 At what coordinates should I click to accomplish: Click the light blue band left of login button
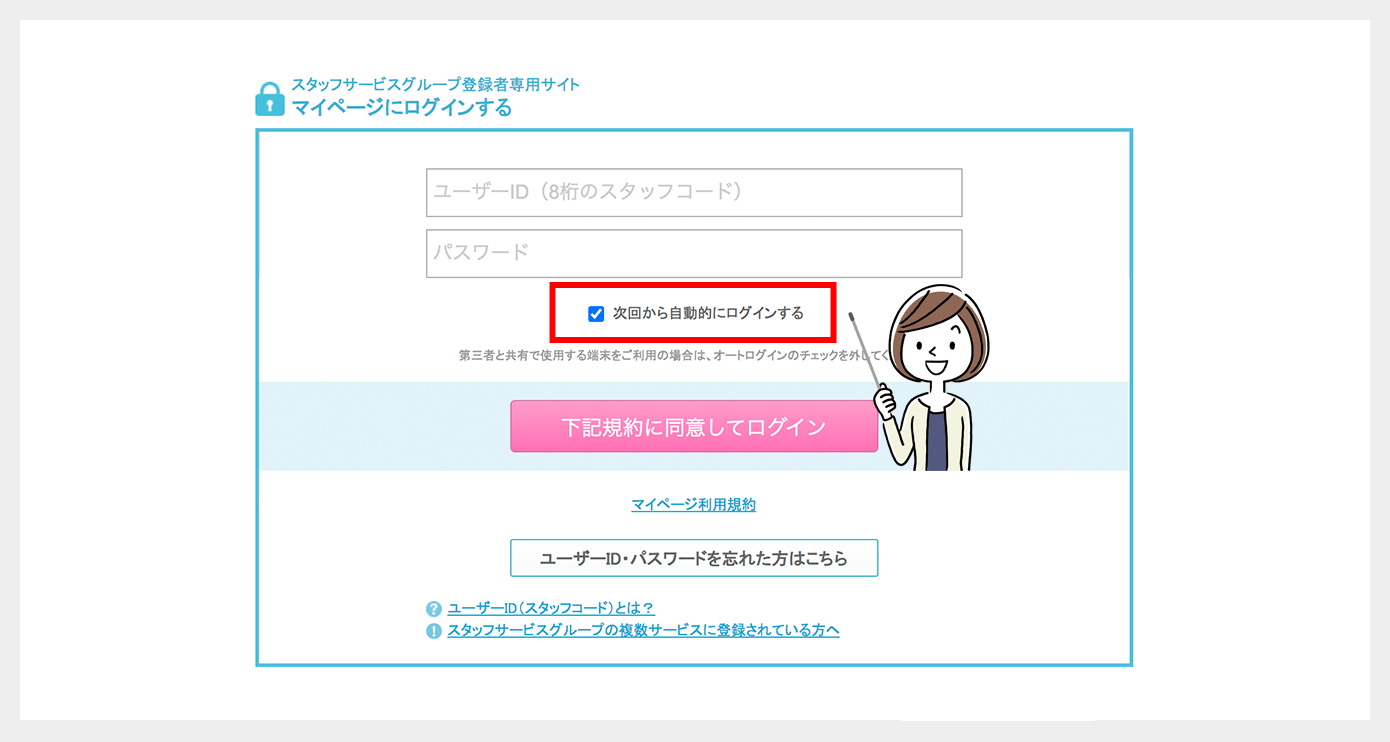point(385,426)
